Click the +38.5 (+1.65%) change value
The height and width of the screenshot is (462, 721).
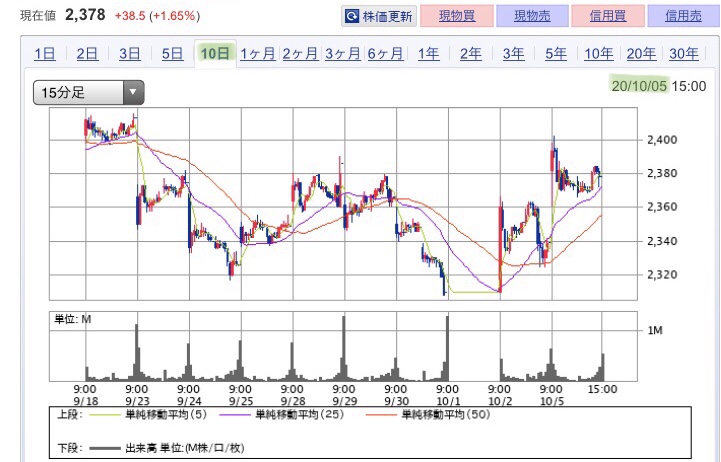[157, 16]
